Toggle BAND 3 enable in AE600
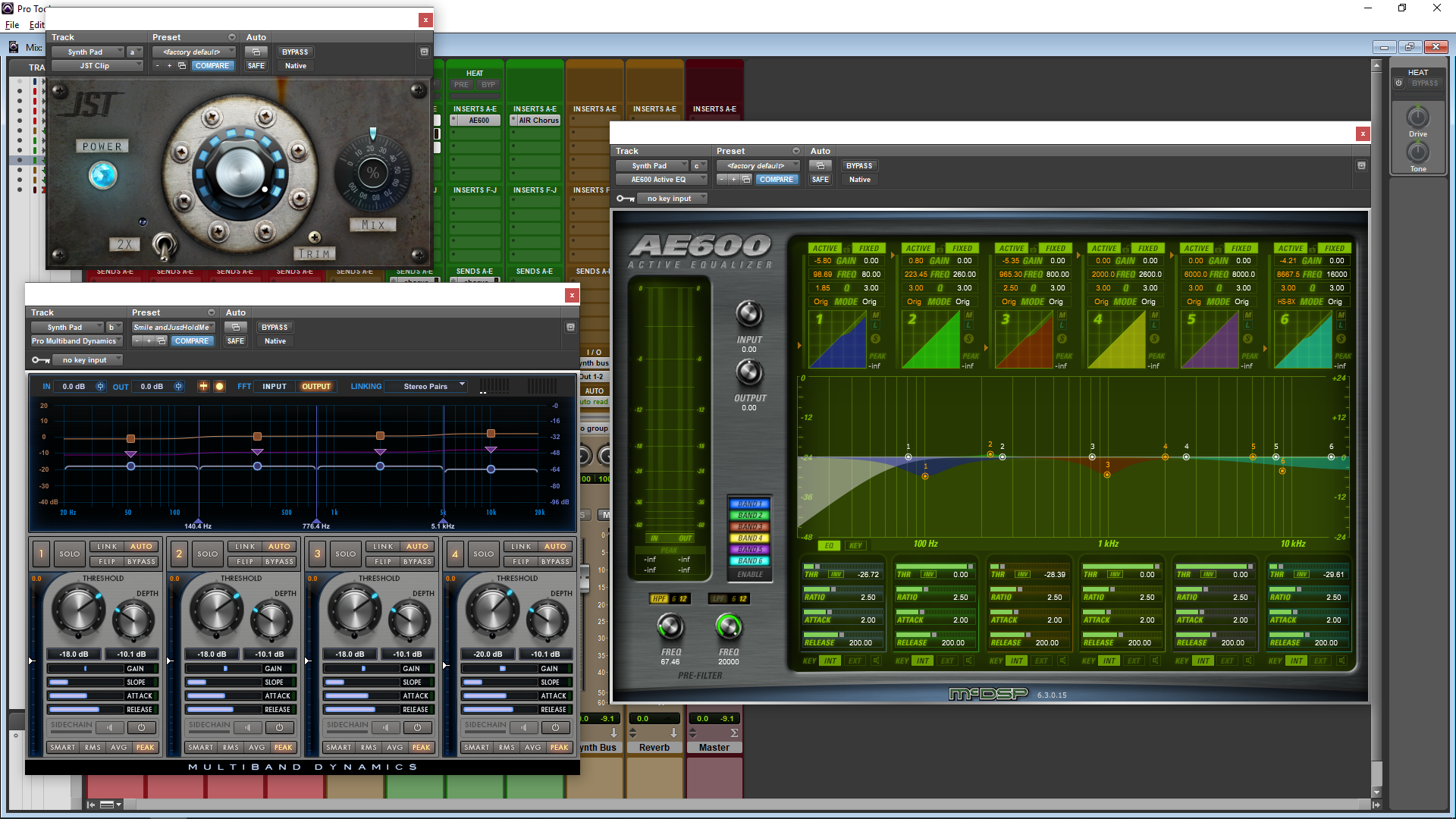This screenshot has height=819, width=1456. tap(749, 527)
